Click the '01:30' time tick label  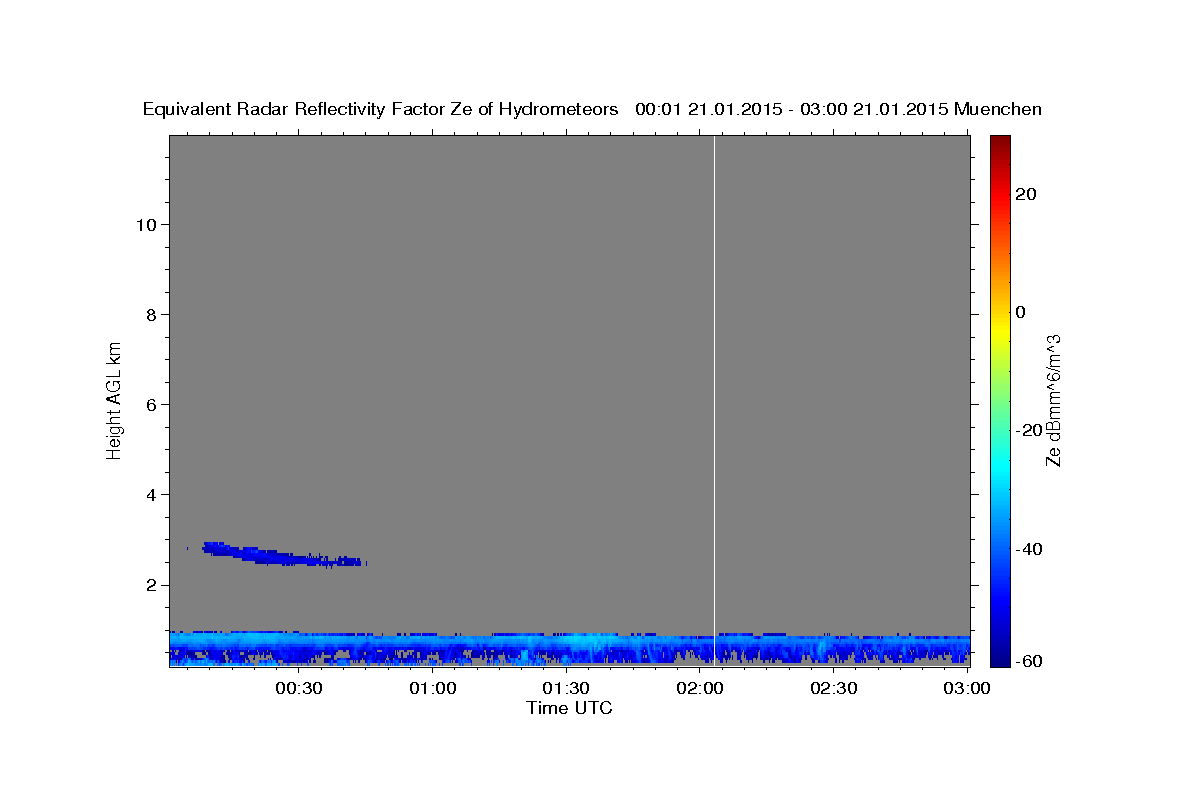coord(565,688)
